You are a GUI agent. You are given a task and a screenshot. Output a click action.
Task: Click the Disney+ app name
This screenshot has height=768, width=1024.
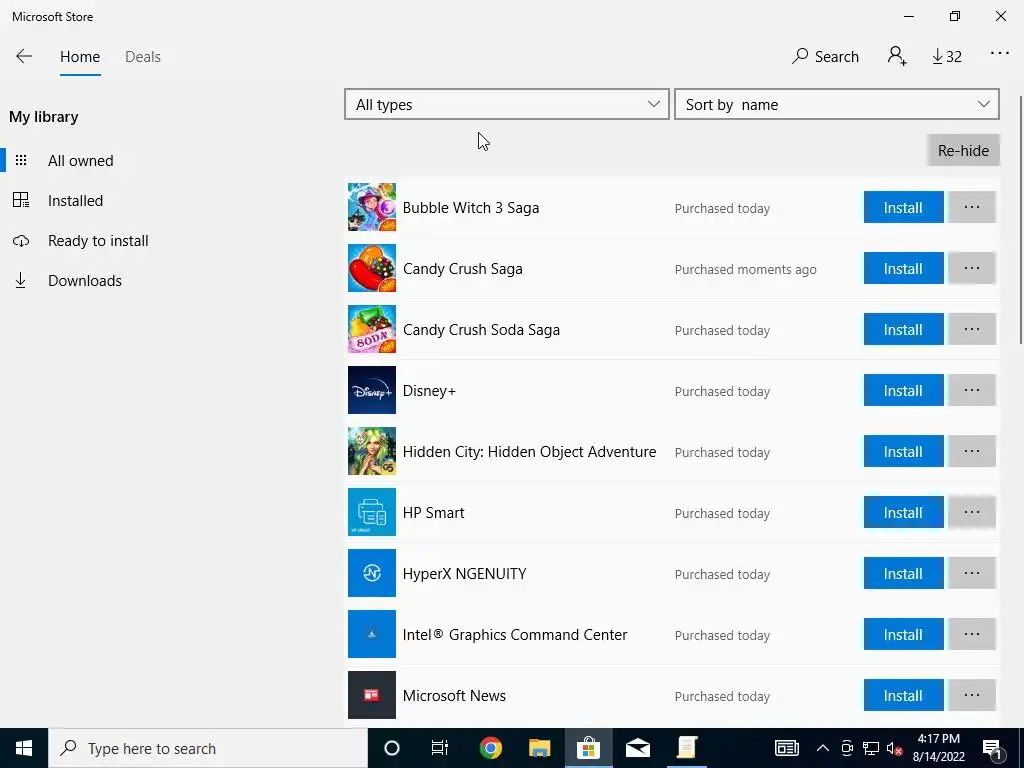[429, 391]
